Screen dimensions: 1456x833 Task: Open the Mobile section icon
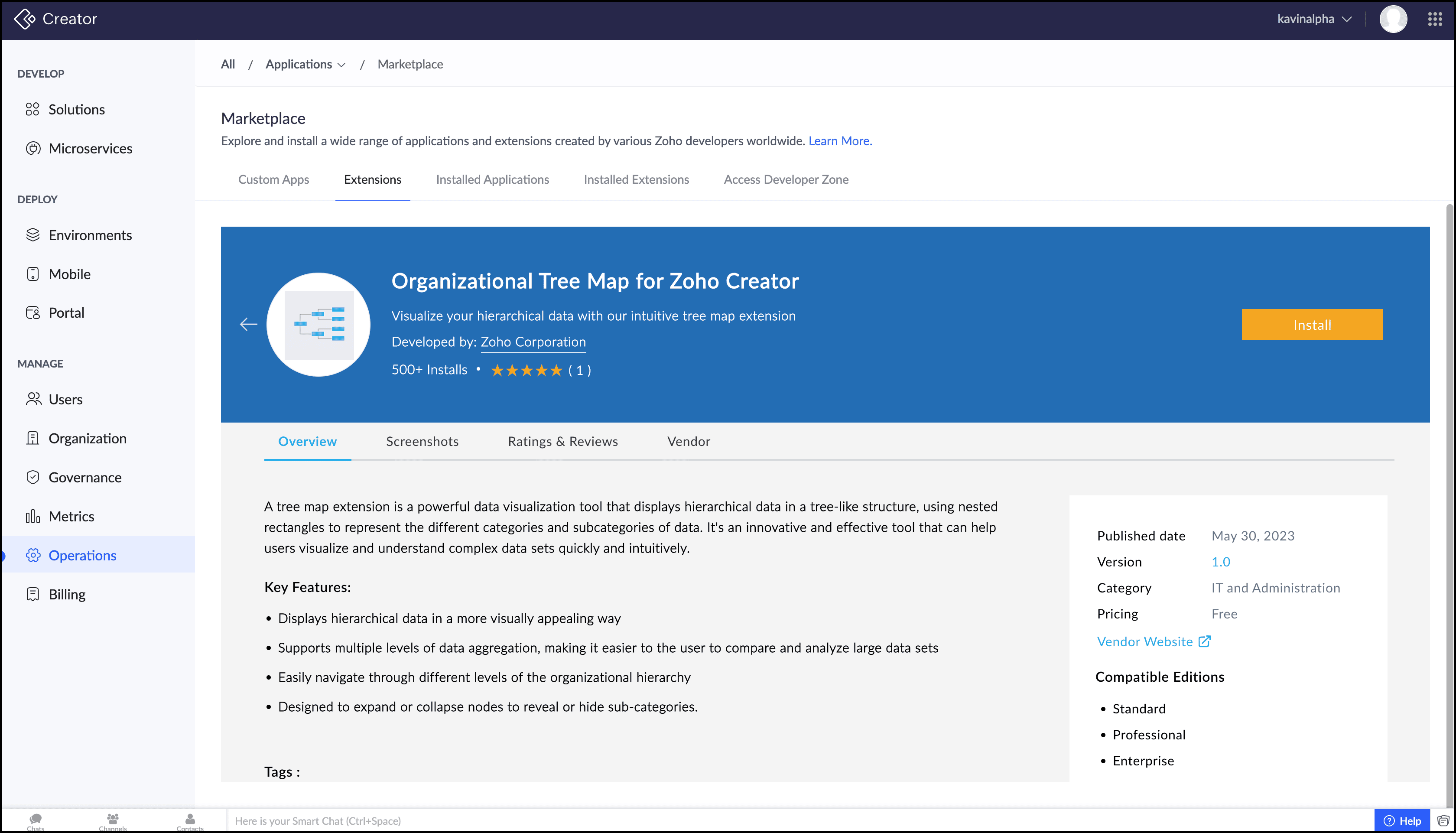pyautogui.click(x=33, y=274)
